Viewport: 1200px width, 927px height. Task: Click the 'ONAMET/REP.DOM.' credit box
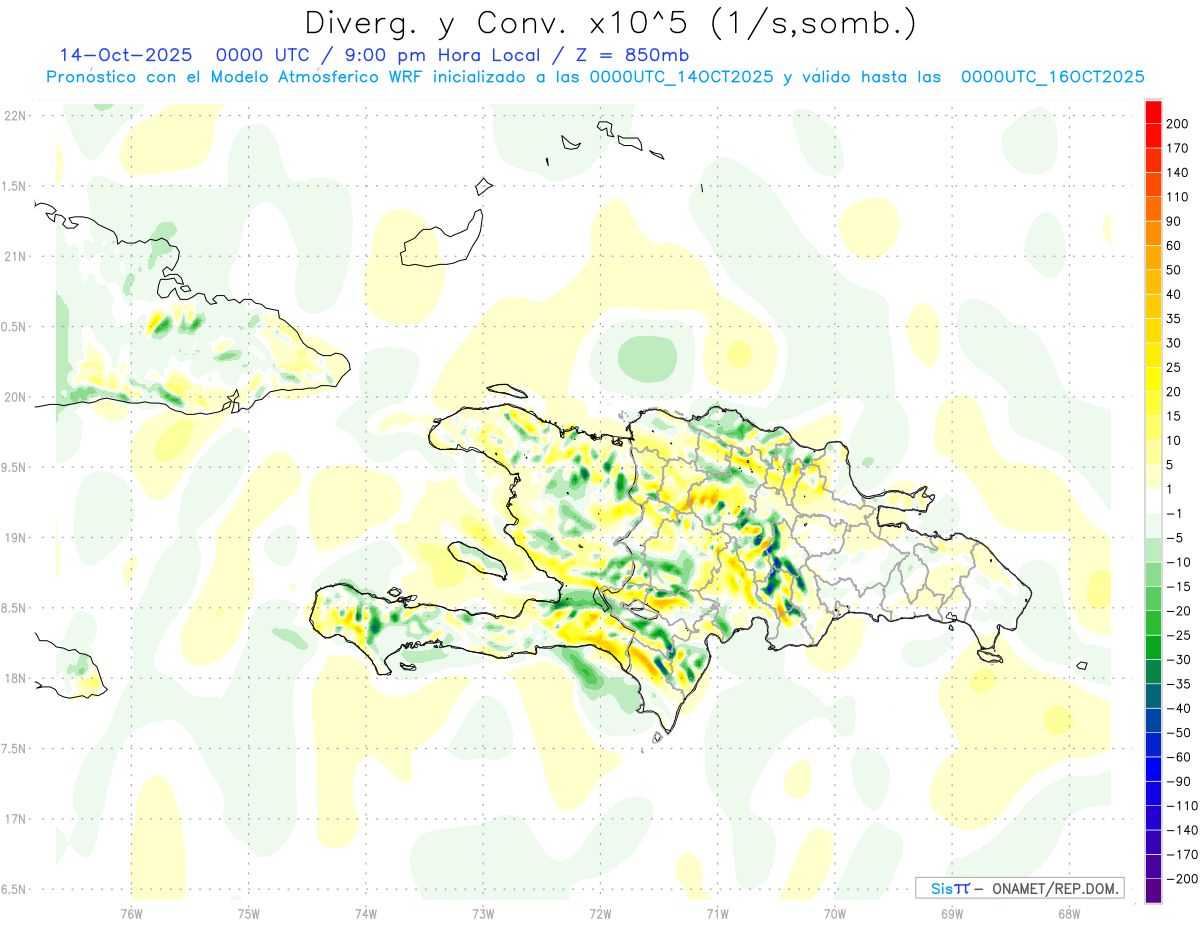click(x=1054, y=889)
